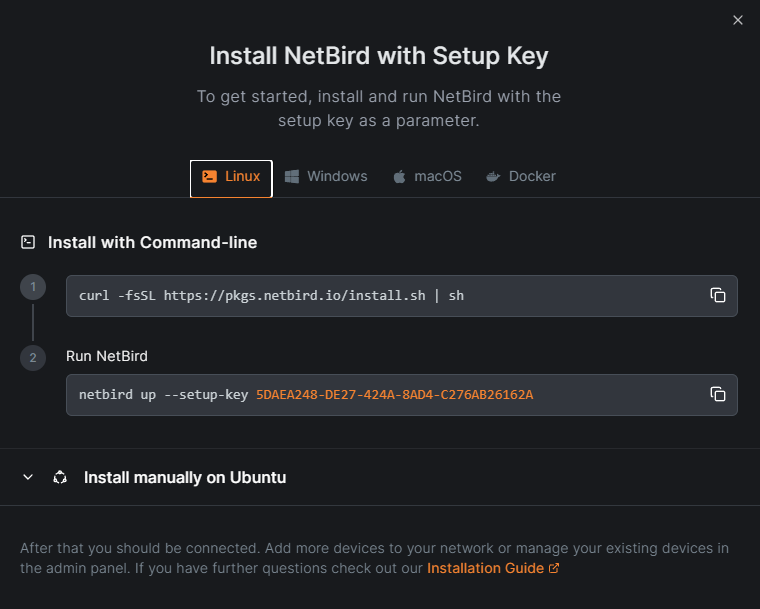Select the Linux tab label
The height and width of the screenshot is (609, 760).
(x=242, y=177)
